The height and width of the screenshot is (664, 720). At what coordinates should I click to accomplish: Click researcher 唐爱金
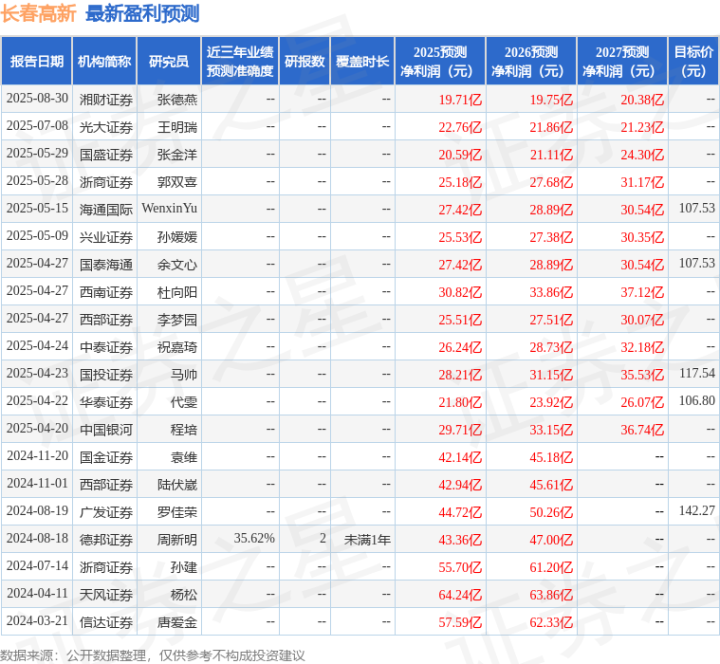pos(177,623)
